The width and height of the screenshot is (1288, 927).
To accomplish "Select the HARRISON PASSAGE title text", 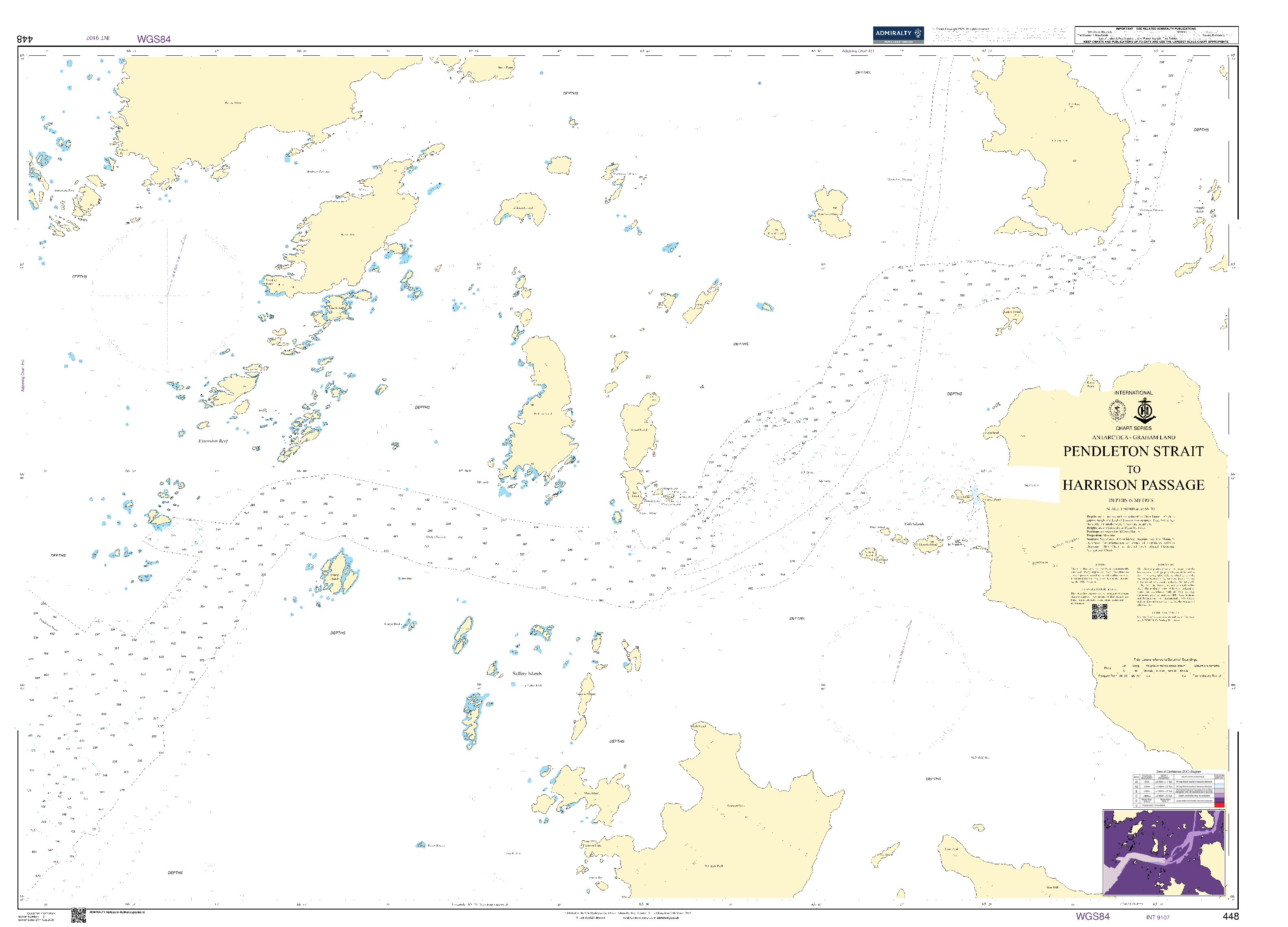I will [1133, 485].
